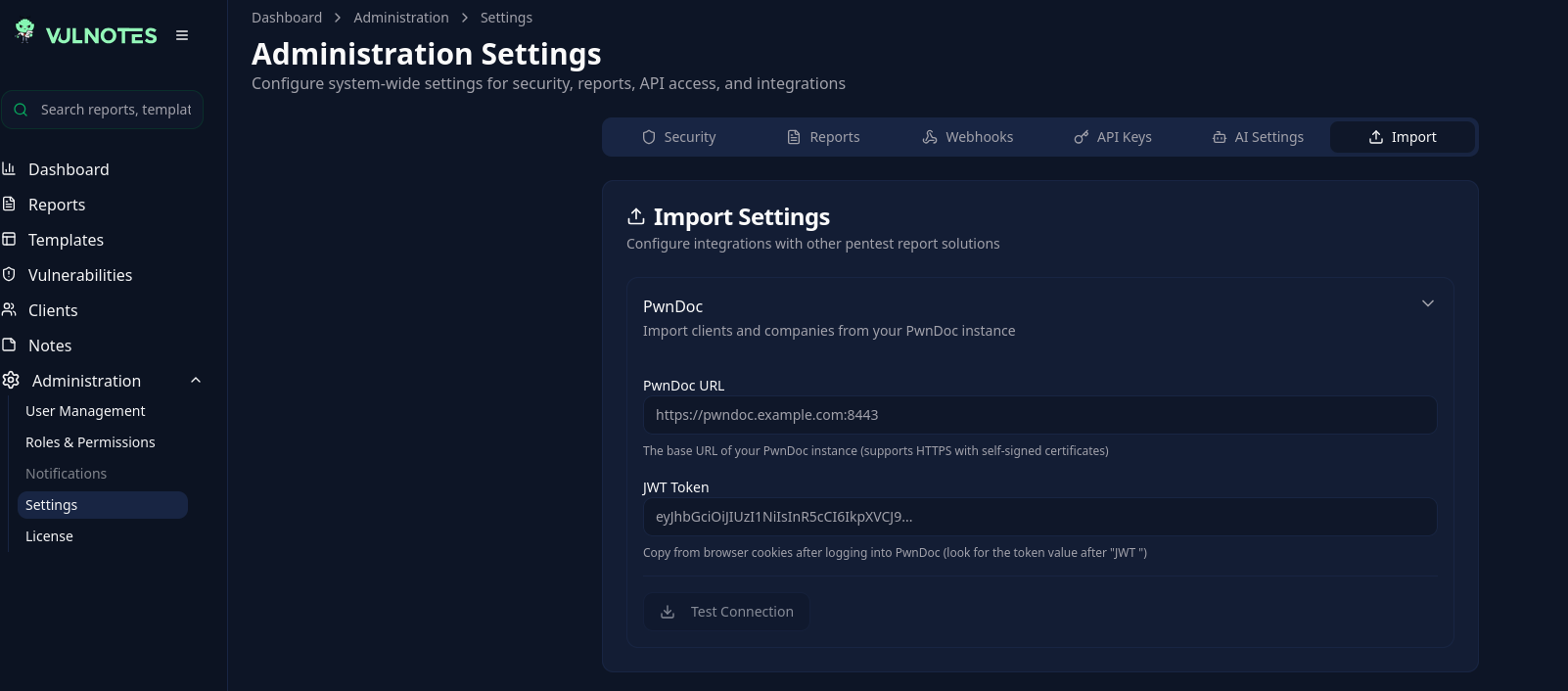Screen dimensions: 1568x691
Task: Click the Vulnerabilities shield icon in sidebar
Action: (9, 274)
